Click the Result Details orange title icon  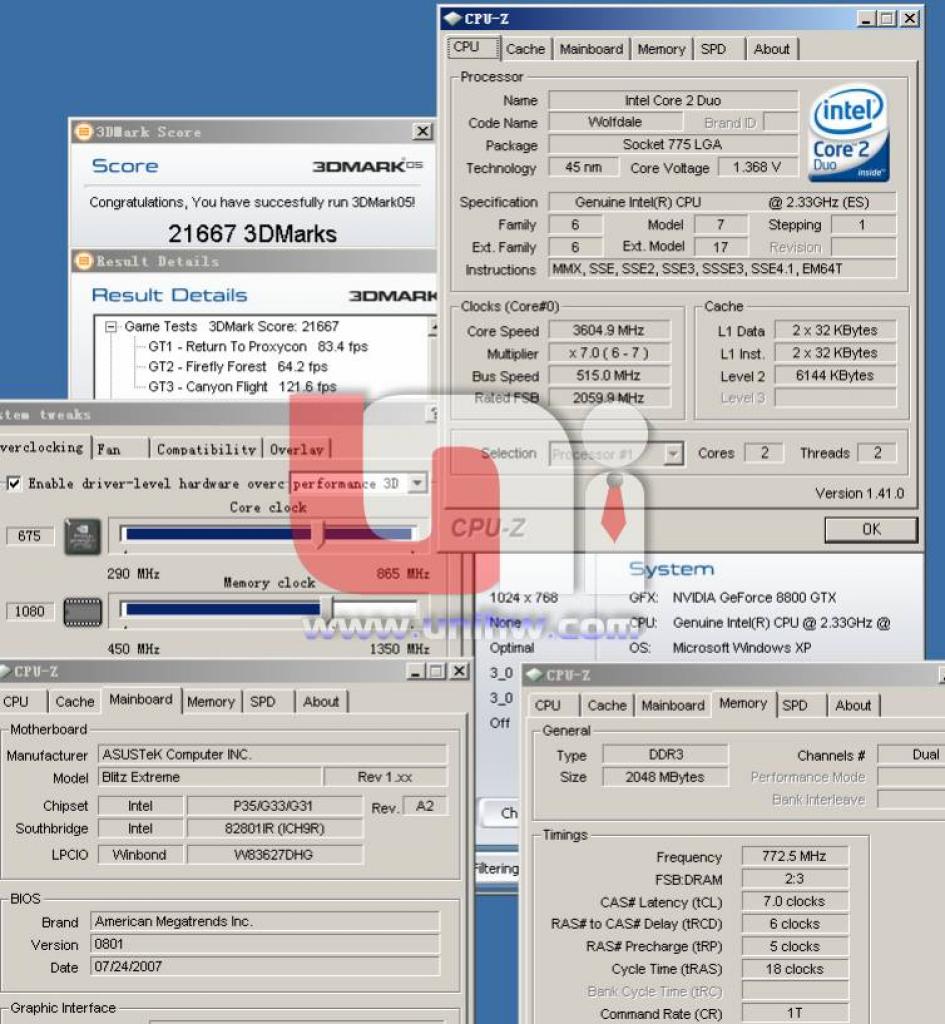84,261
